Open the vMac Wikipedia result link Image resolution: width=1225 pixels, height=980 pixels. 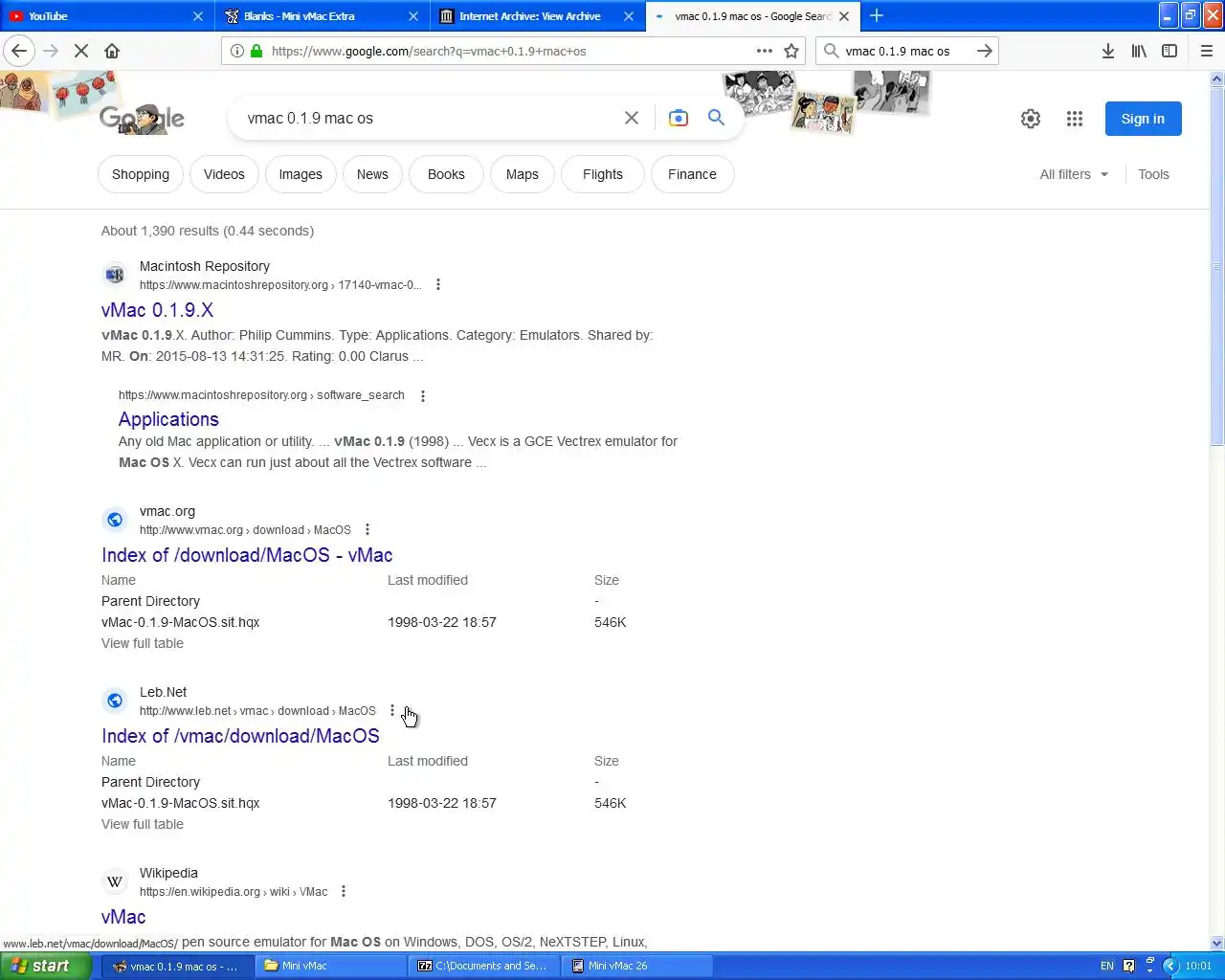(x=123, y=917)
